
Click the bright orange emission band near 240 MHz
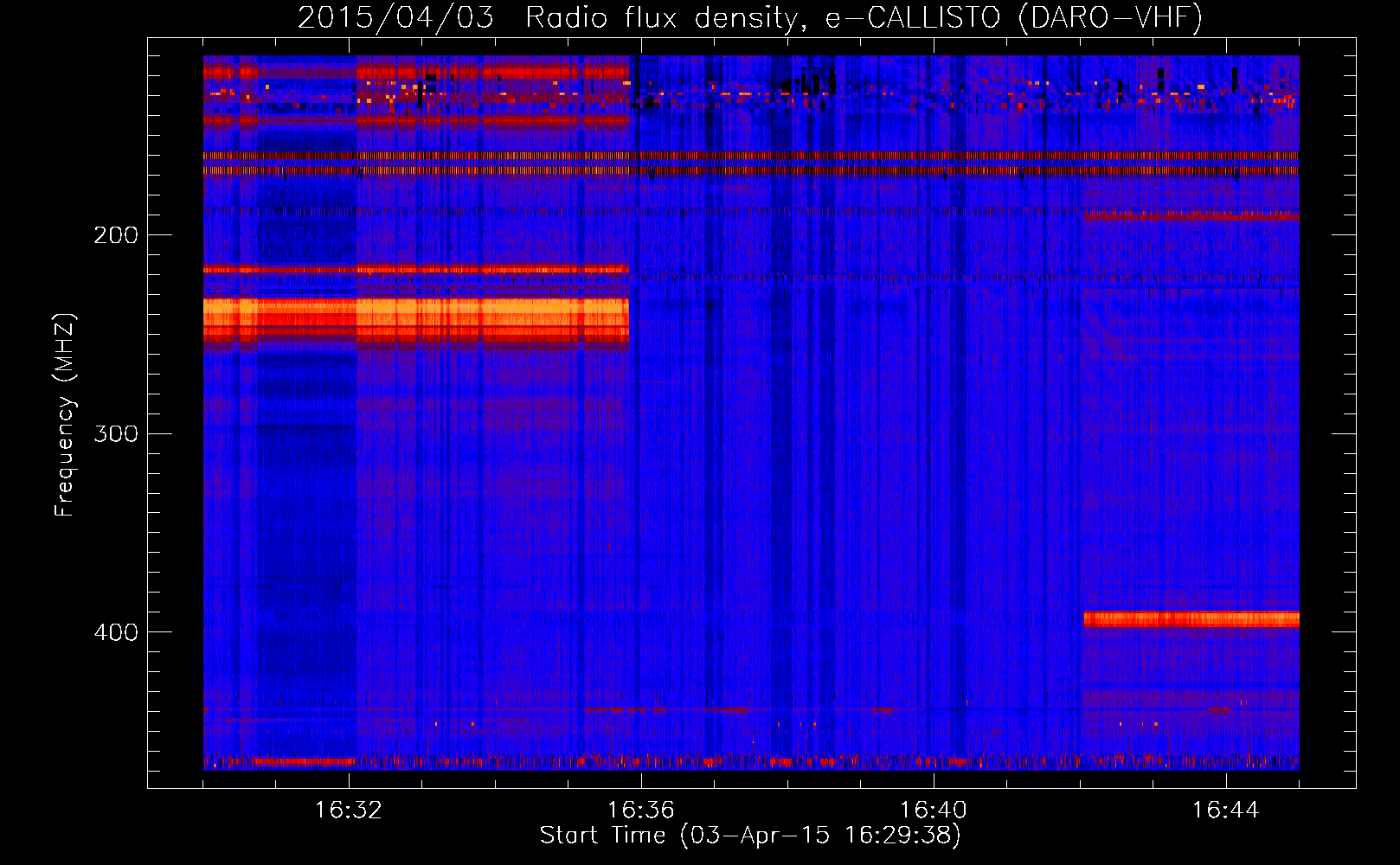click(416, 320)
